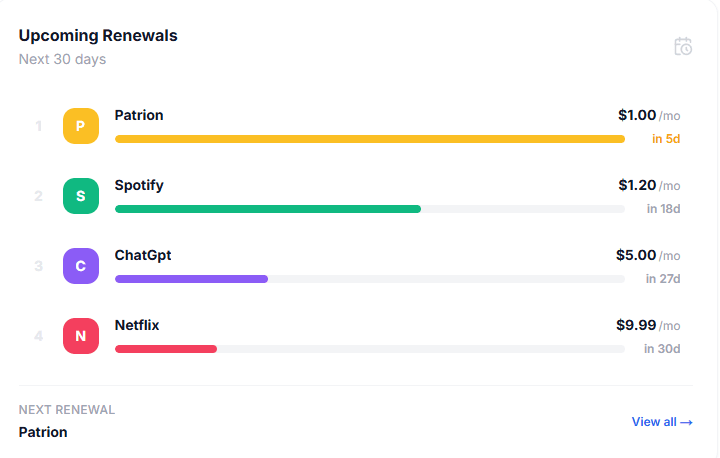
Task: Click the Spotify green progress bar
Action: [267, 209]
